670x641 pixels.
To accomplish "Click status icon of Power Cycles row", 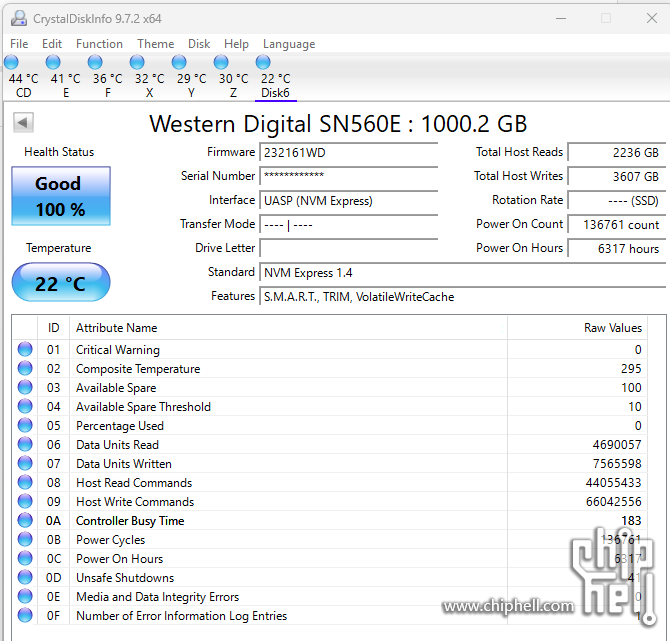I will pyautogui.click(x=25, y=539).
